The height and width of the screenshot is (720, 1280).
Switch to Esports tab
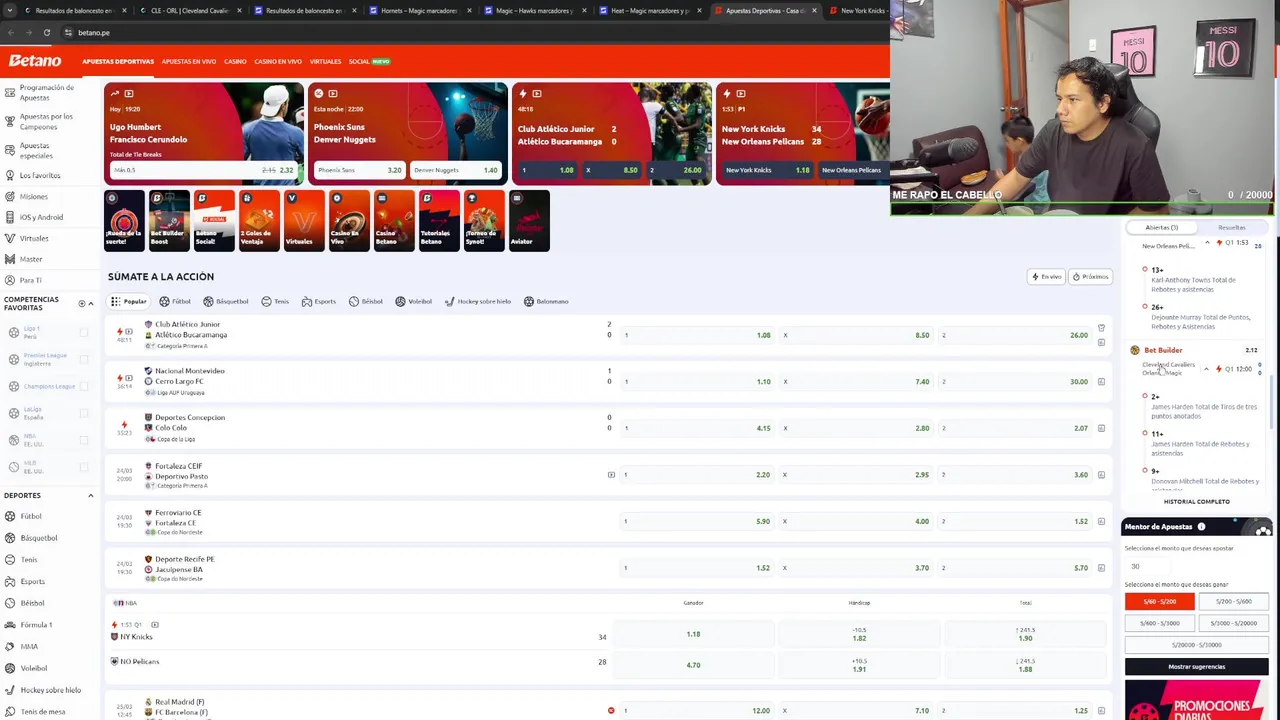click(x=320, y=301)
